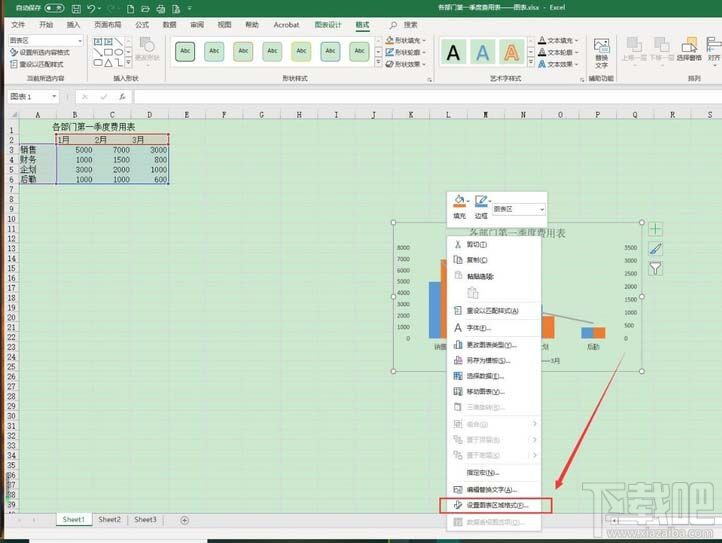Expand the shape styles gallery More arrow
The image size is (722, 543).
click(x=378, y=63)
